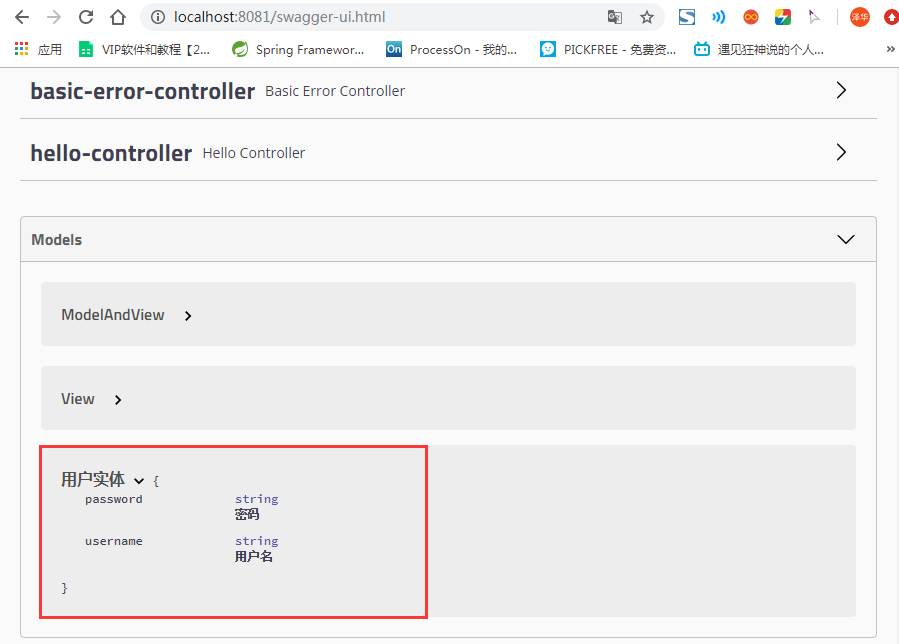Click the browser forward arrow
Screen dimensions: 899x644
[54, 17]
